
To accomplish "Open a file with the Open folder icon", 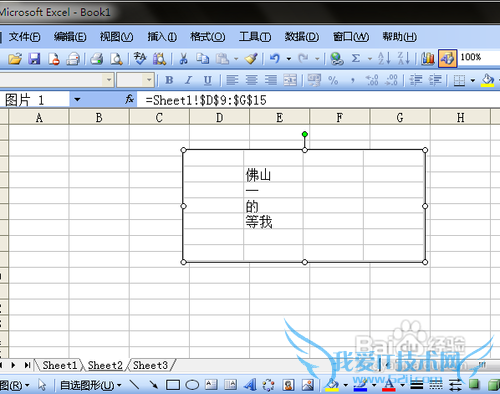I will point(15,59).
